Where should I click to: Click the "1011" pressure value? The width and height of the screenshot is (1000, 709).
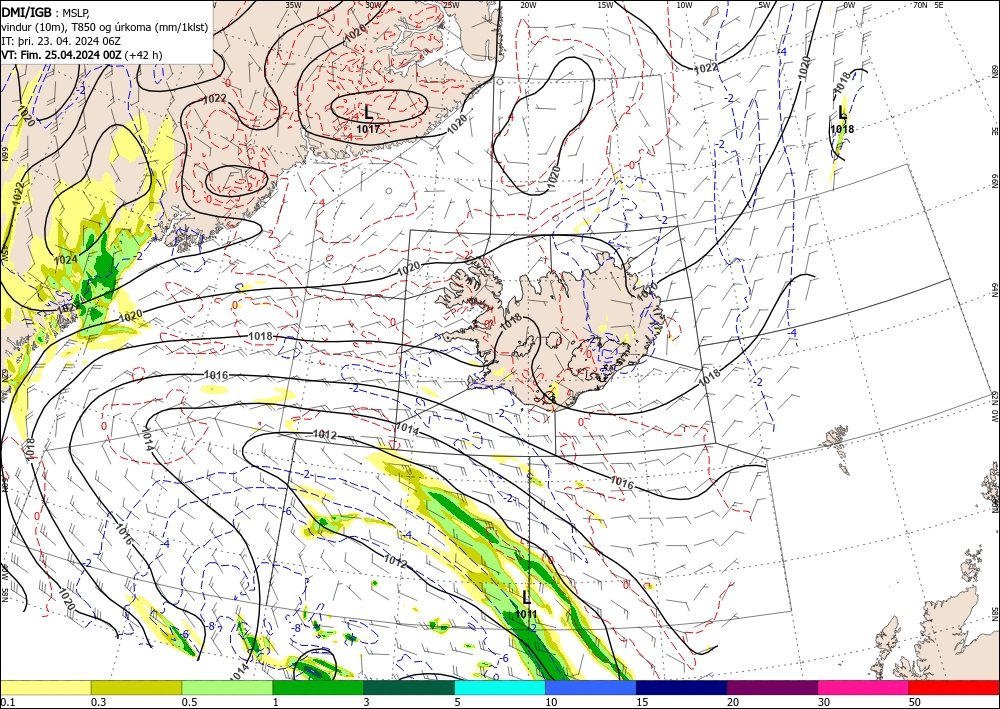coord(526,614)
